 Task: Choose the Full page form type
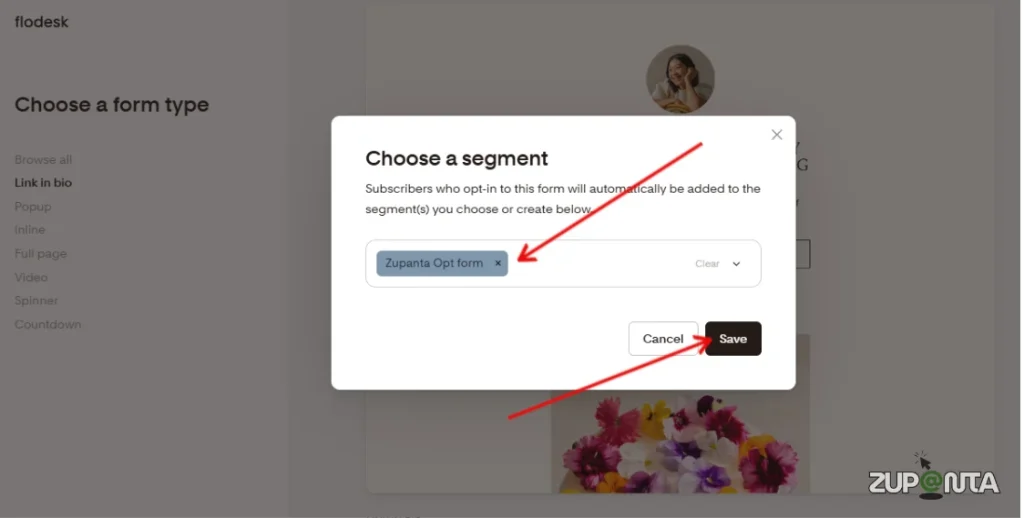click(40, 253)
